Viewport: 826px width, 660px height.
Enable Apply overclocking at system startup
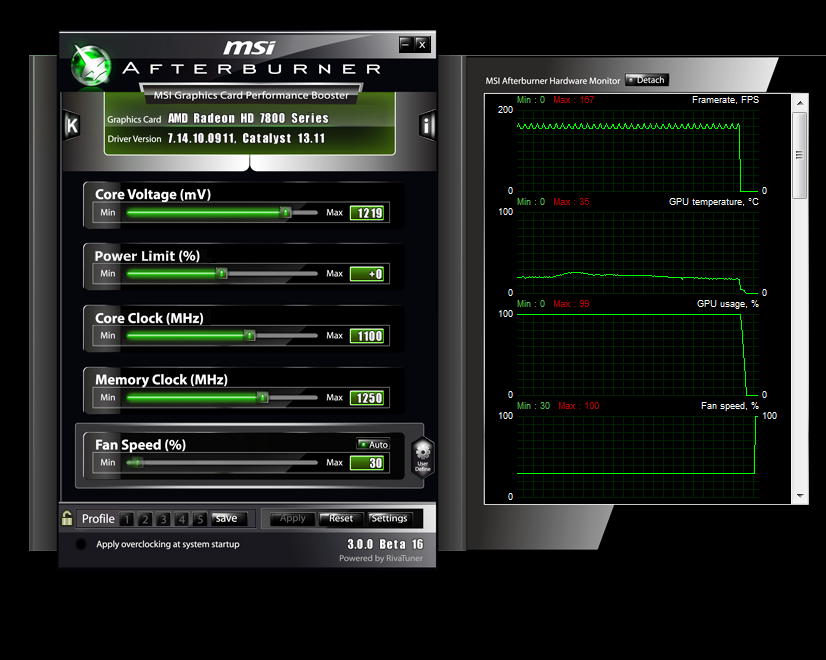tap(81, 544)
